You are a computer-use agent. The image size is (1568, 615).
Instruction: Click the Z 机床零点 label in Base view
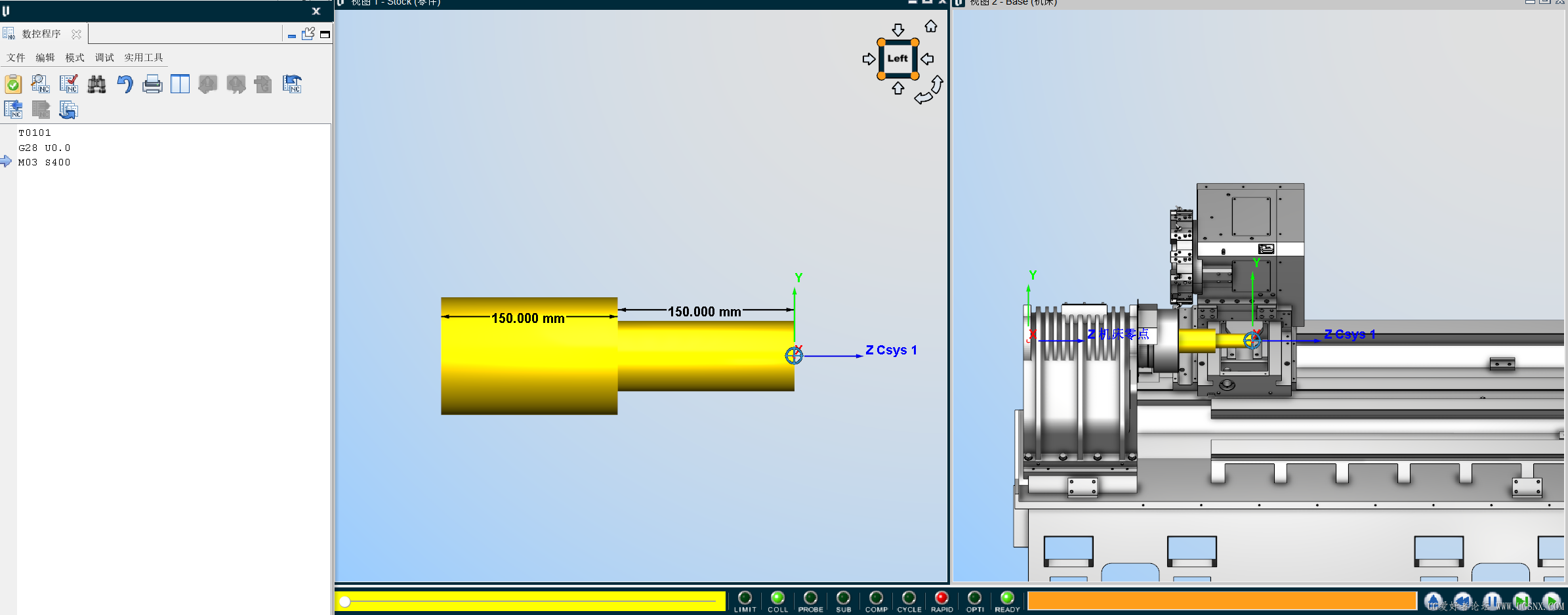pyautogui.click(x=1118, y=334)
